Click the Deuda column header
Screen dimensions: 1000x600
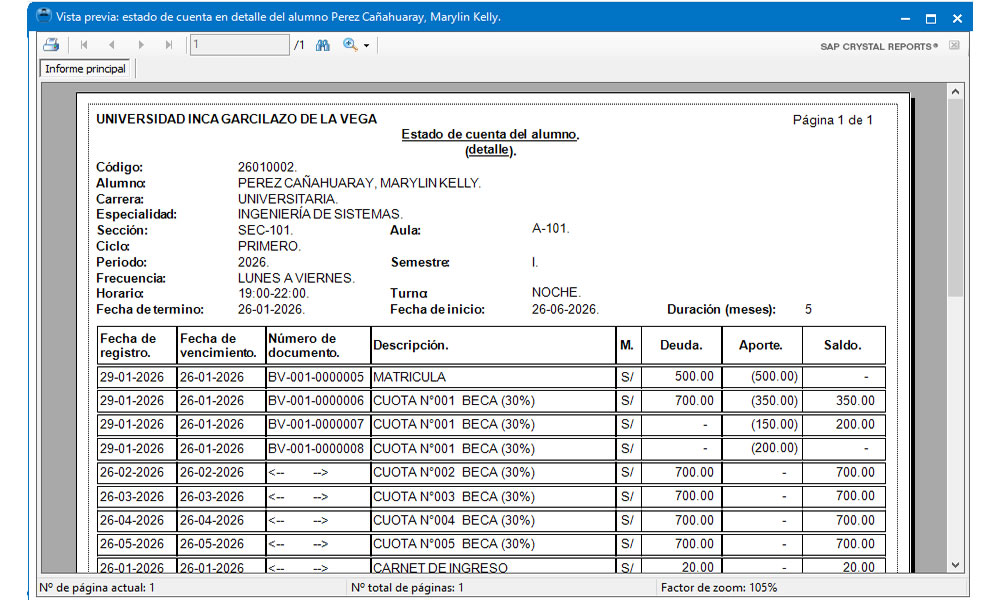pos(681,345)
